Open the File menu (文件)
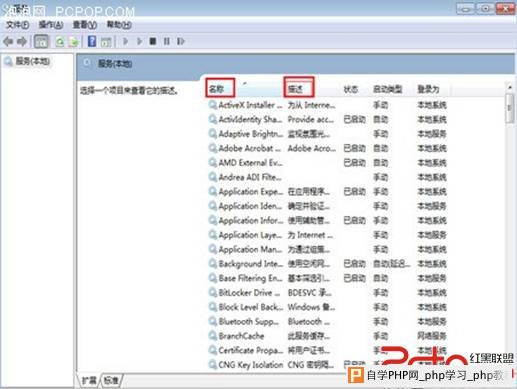The height and width of the screenshot is (389, 517). [x=17, y=25]
